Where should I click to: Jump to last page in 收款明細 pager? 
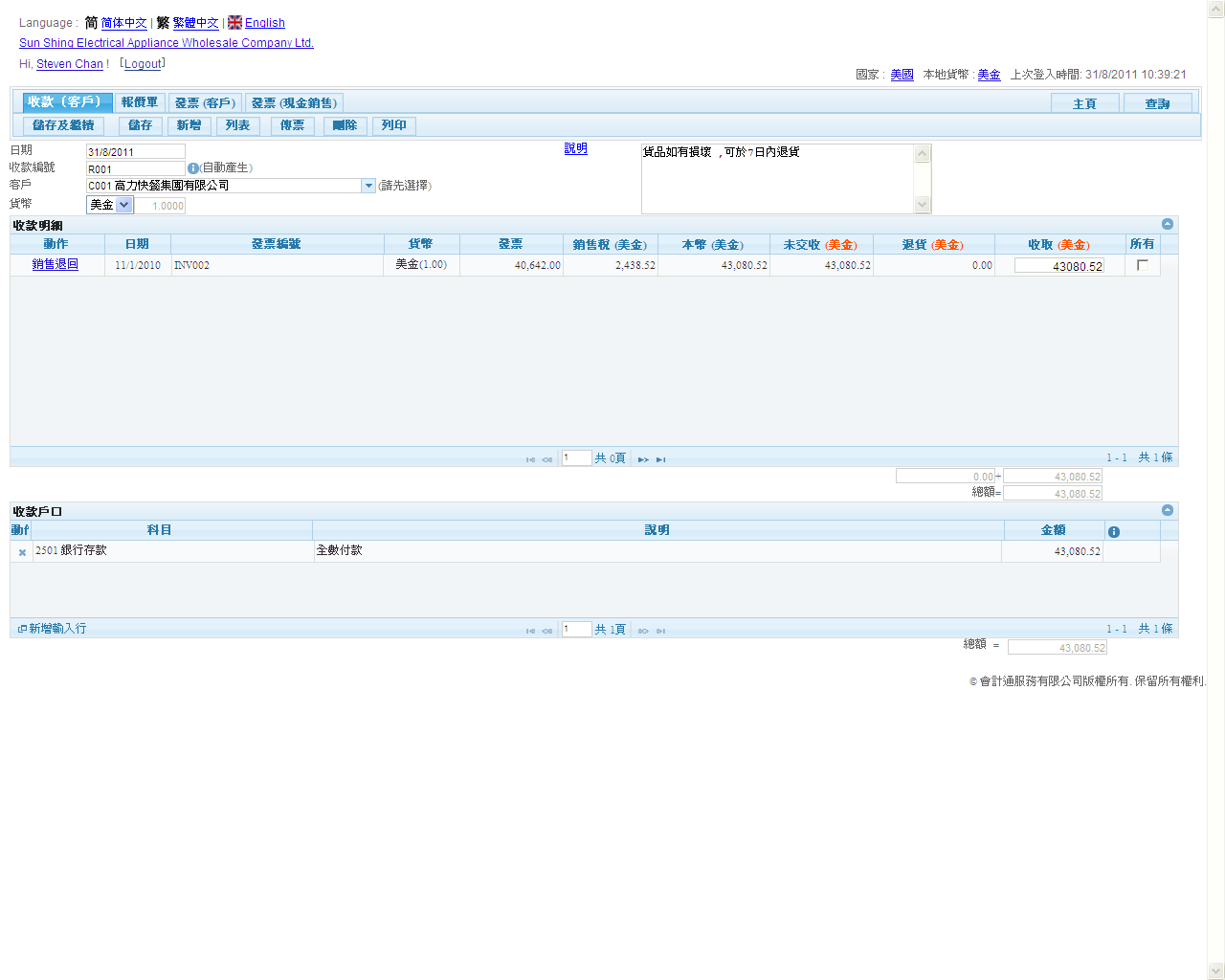[x=660, y=459]
